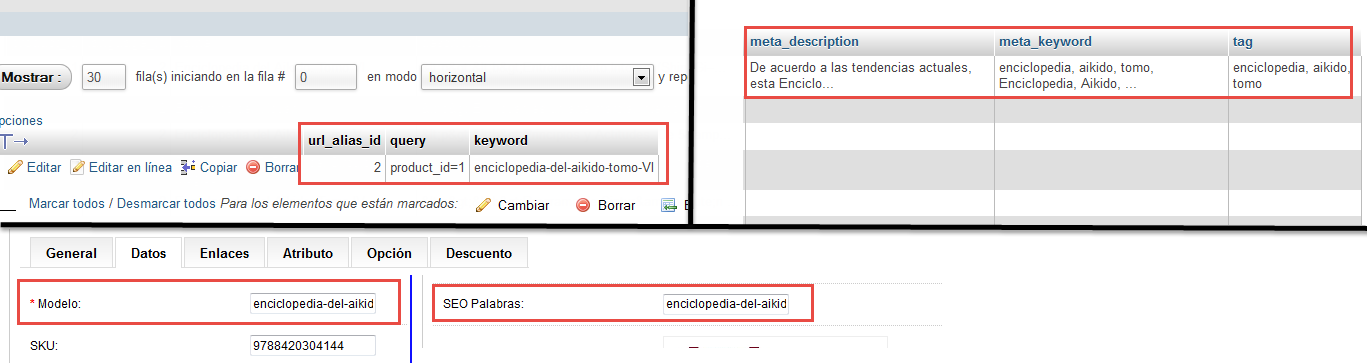Click the column arrows icon below Opciones
This screenshot has height=363, width=1367.
[x=15, y=141]
